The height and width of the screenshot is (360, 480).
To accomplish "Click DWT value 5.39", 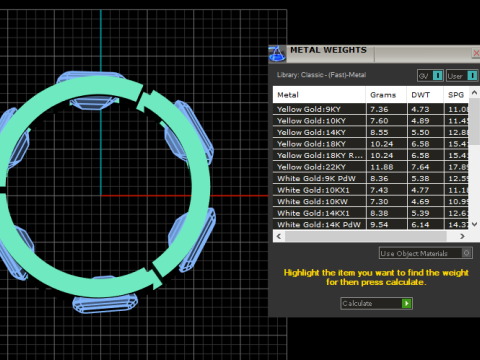I will click(x=420, y=213).
